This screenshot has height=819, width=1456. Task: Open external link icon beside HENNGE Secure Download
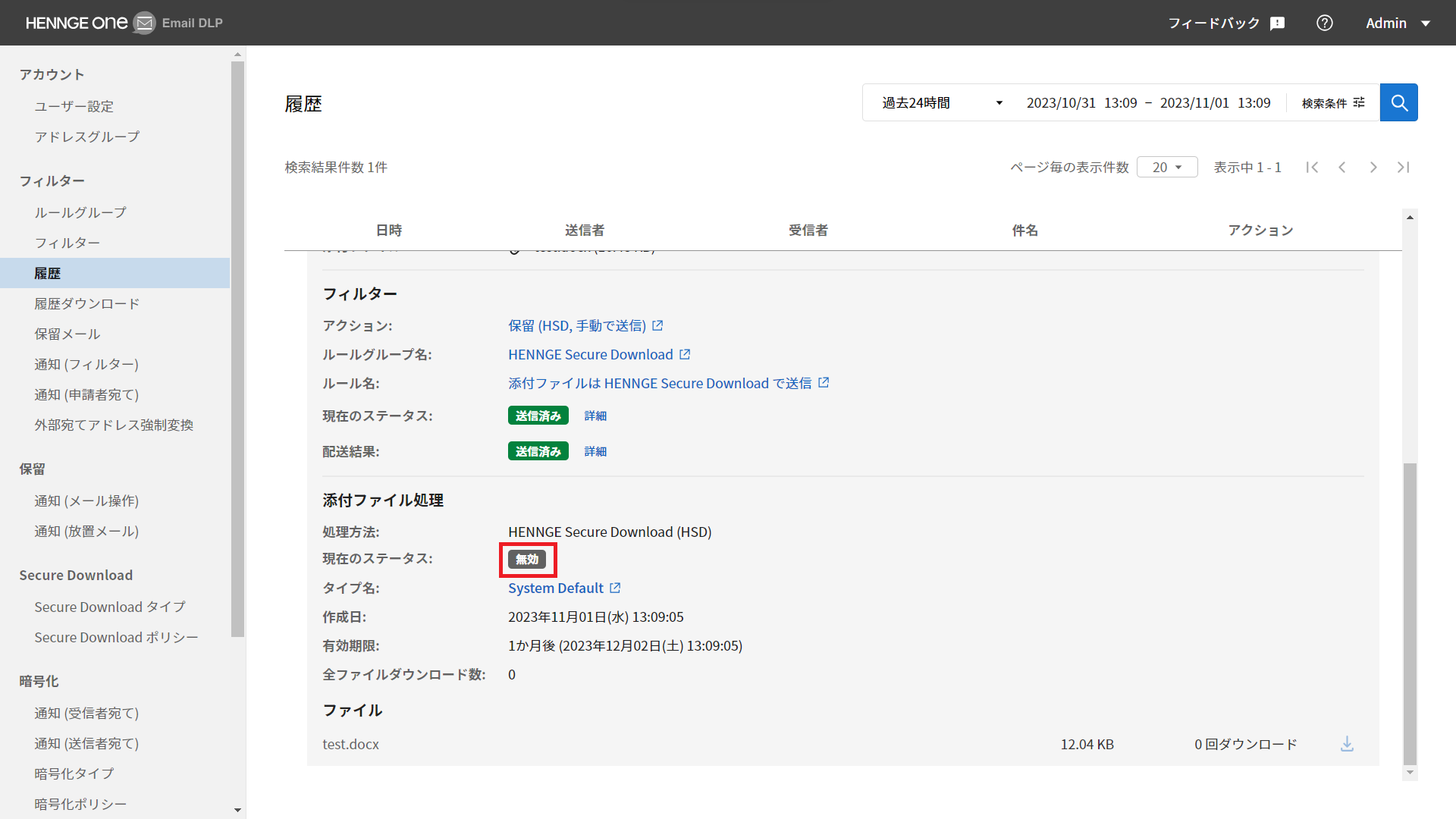coord(685,354)
